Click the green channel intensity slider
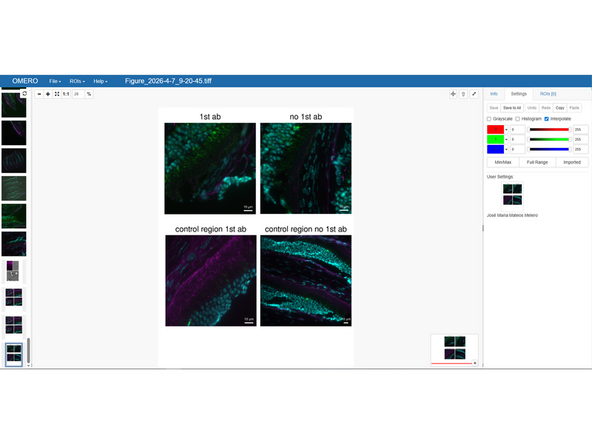The image size is (592, 444). [549, 139]
